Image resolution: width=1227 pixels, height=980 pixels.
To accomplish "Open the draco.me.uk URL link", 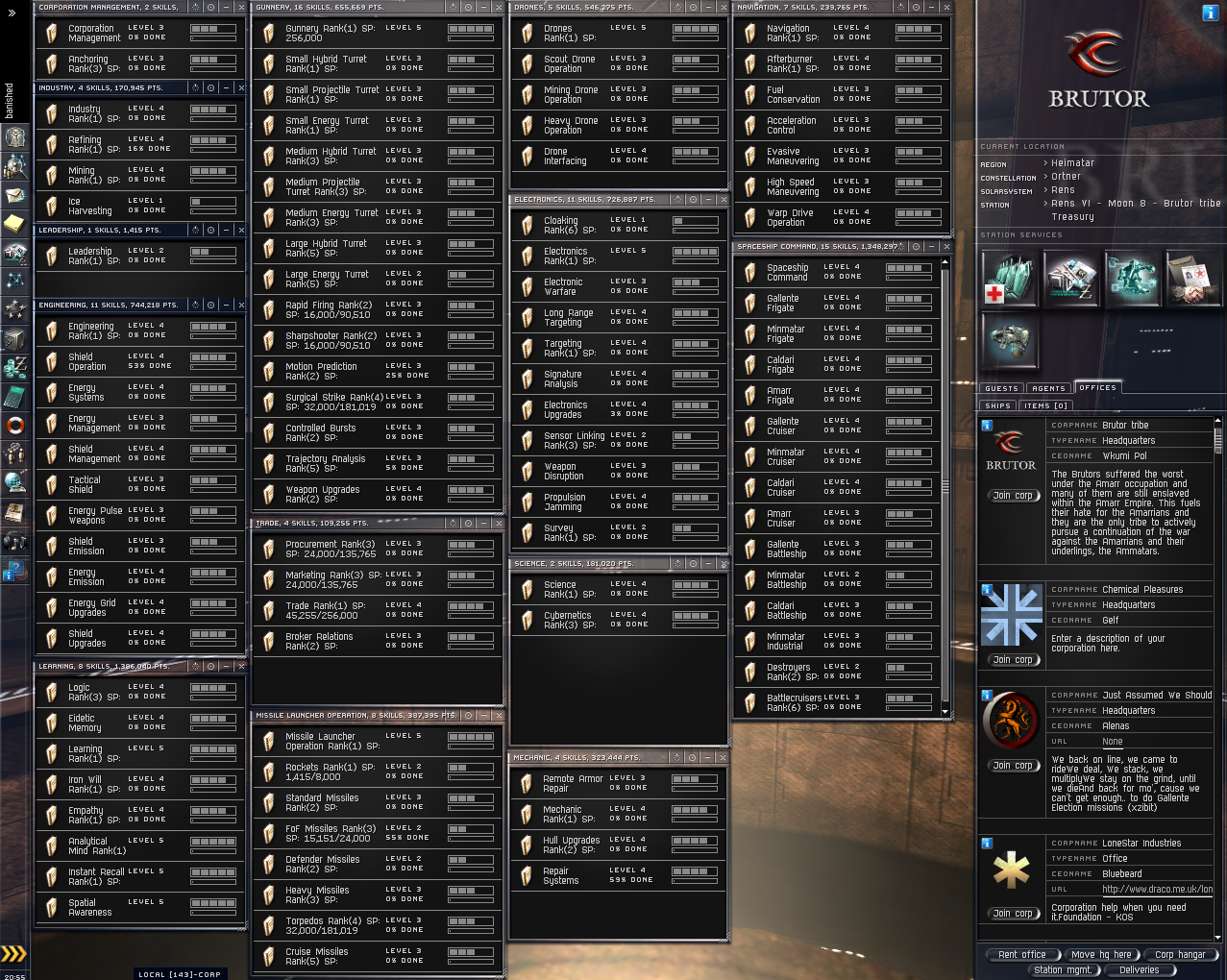I will [x=1157, y=890].
